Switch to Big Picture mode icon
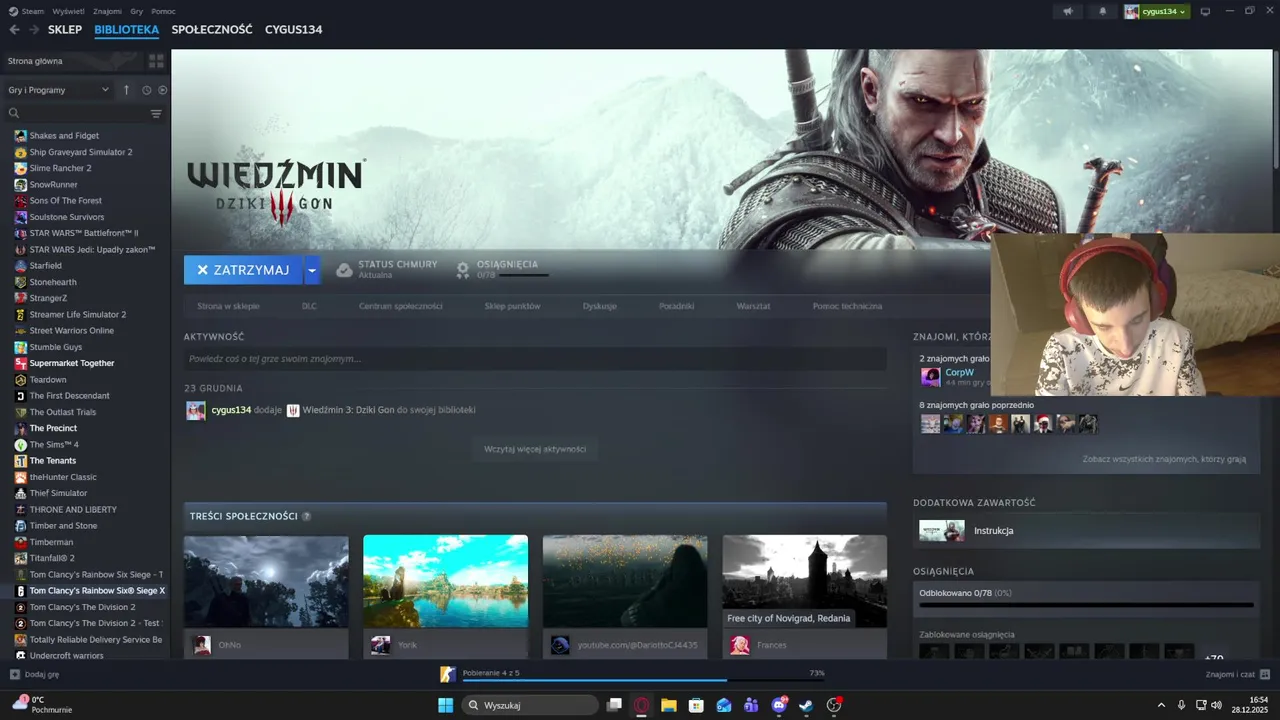1280x720 pixels. (1205, 11)
